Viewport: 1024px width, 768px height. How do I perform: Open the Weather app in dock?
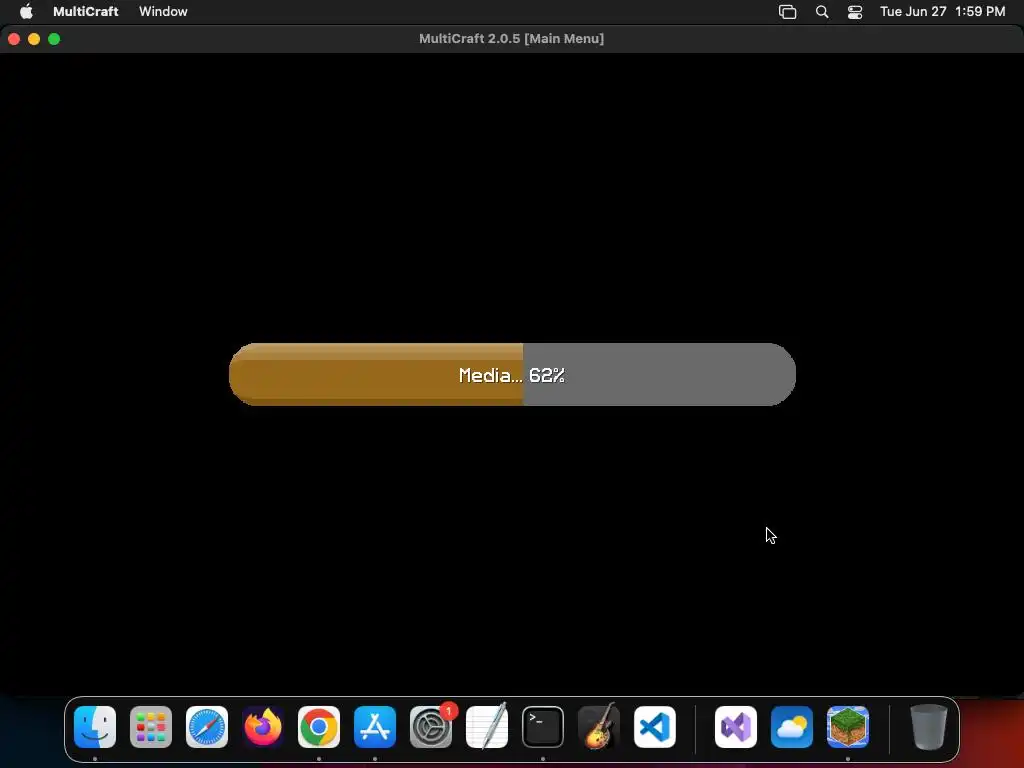pos(792,727)
